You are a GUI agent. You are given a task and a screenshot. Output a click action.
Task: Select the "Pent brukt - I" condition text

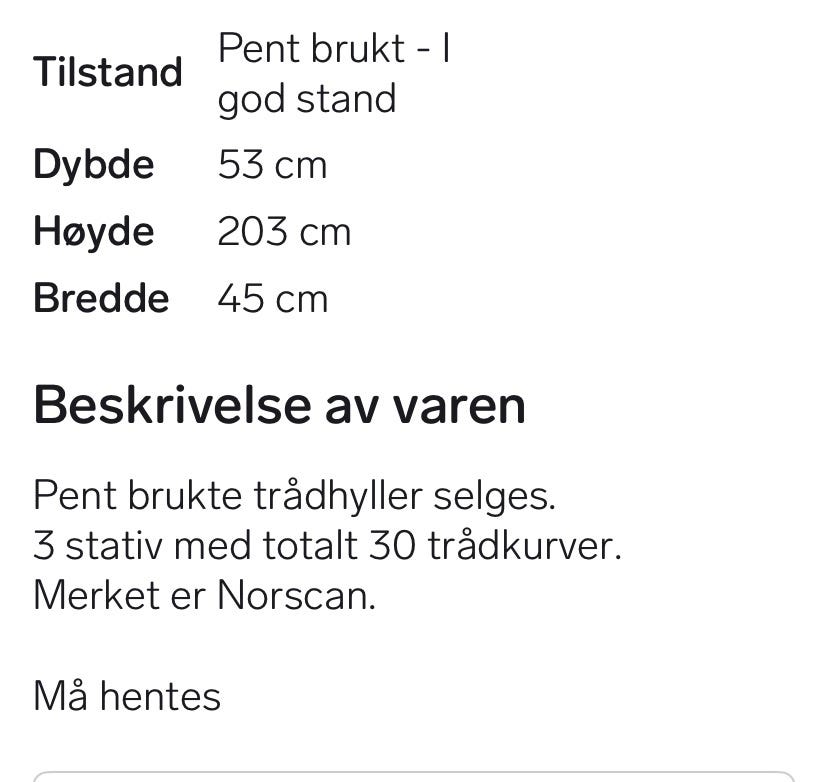click(x=334, y=48)
